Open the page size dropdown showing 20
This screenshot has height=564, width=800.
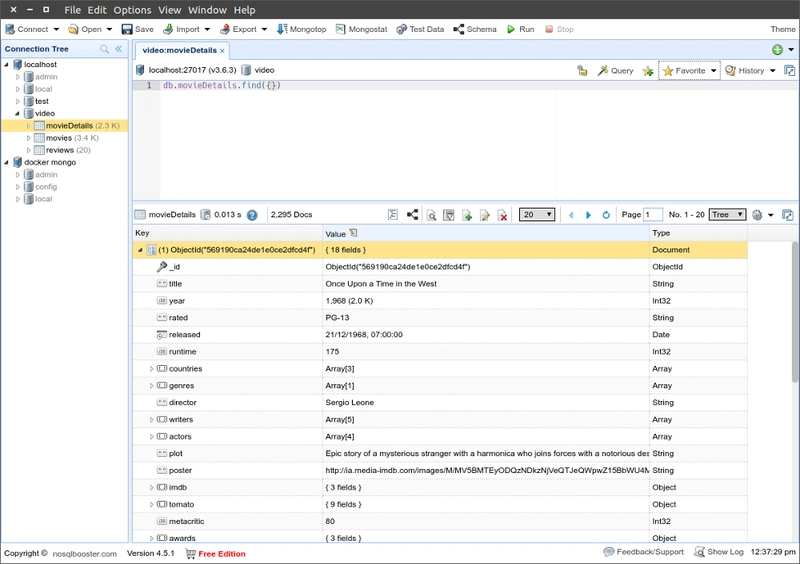[x=537, y=214]
